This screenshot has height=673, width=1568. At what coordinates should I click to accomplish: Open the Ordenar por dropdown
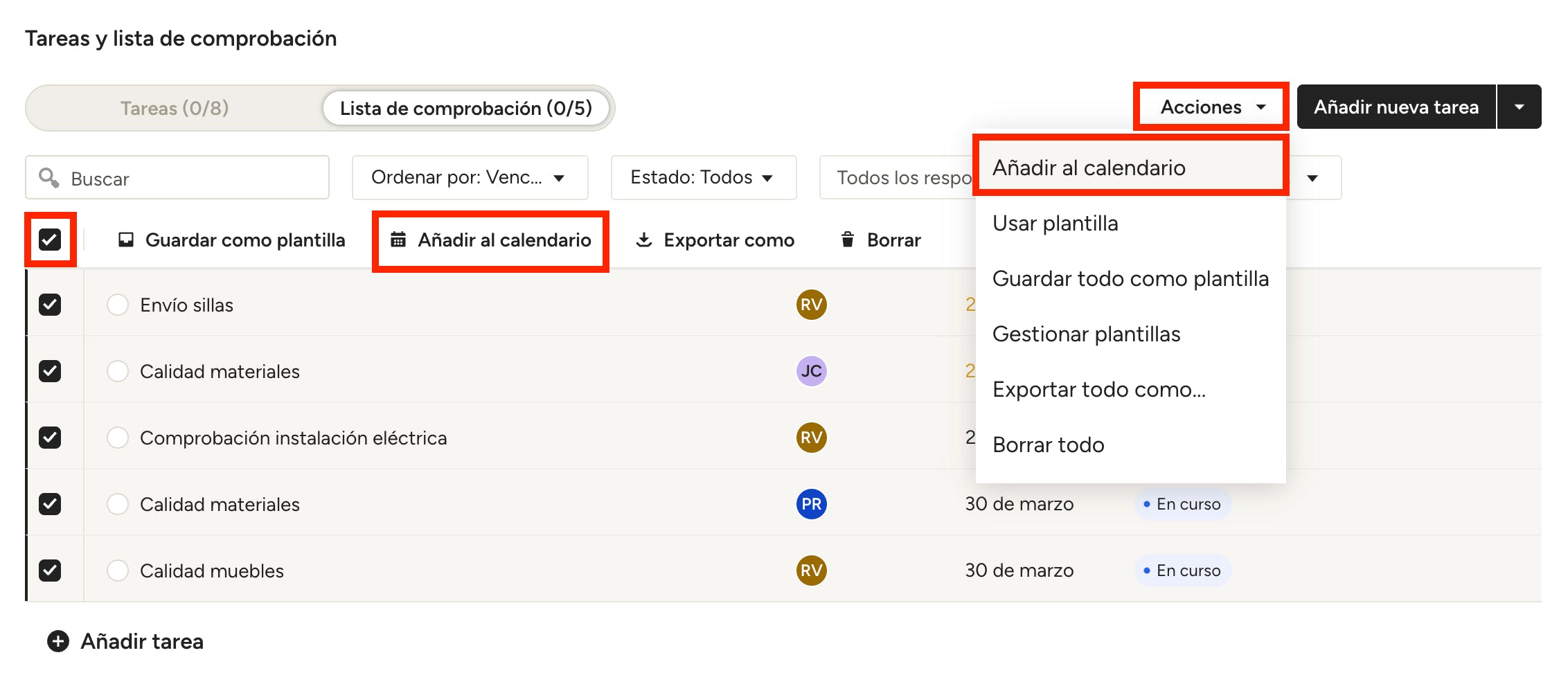(x=470, y=178)
